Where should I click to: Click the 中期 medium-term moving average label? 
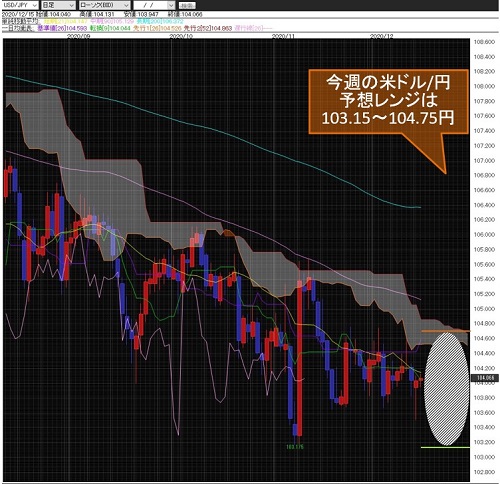[112, 21]
